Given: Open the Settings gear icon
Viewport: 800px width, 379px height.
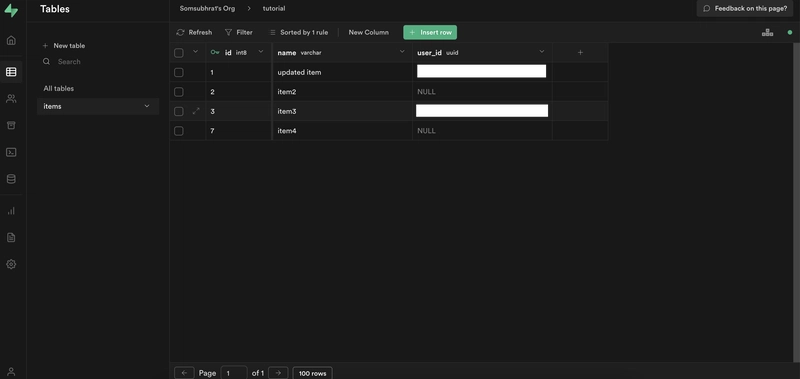Looking at the screenshot, I should [11, 264].
